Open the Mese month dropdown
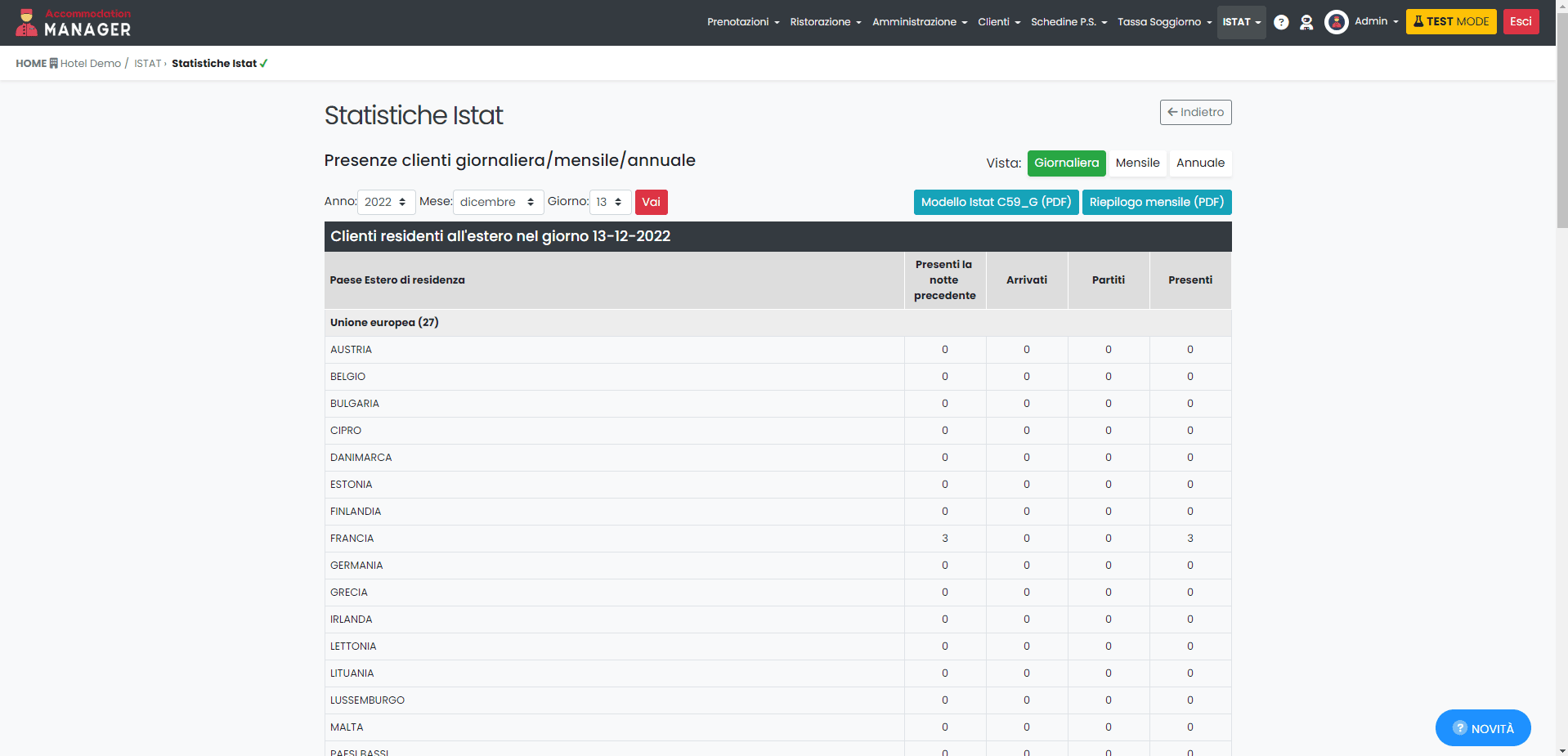Viewport: 1568px width, 756px height. pos(498,202)
